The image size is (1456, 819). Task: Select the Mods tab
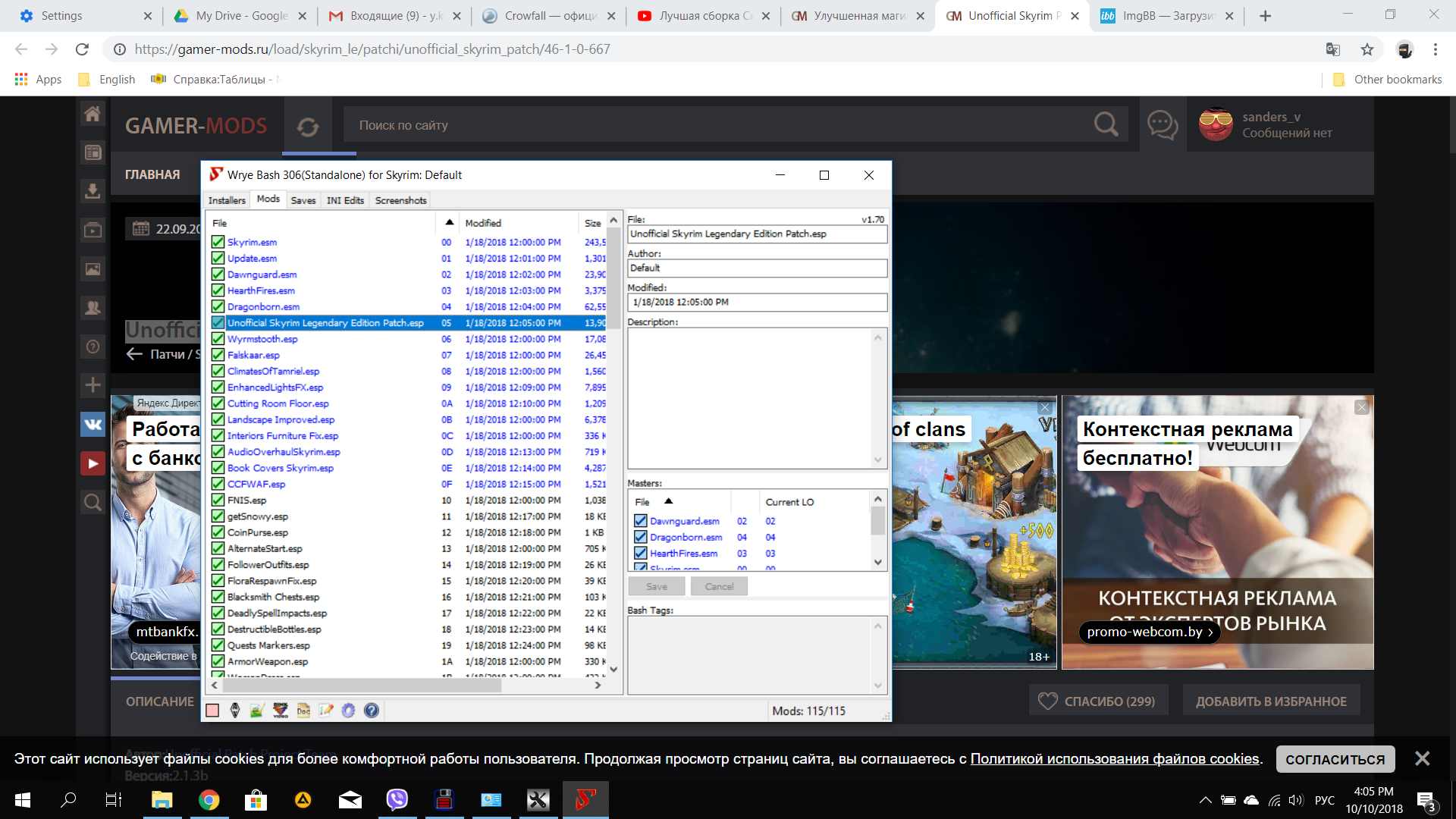[268, 199]
